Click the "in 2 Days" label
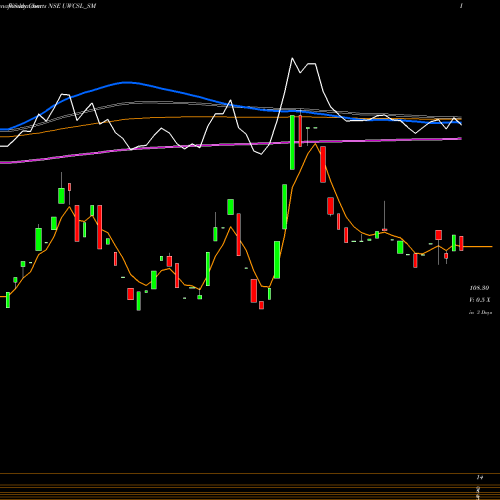The image size is (500, 500). coord(480,313)
